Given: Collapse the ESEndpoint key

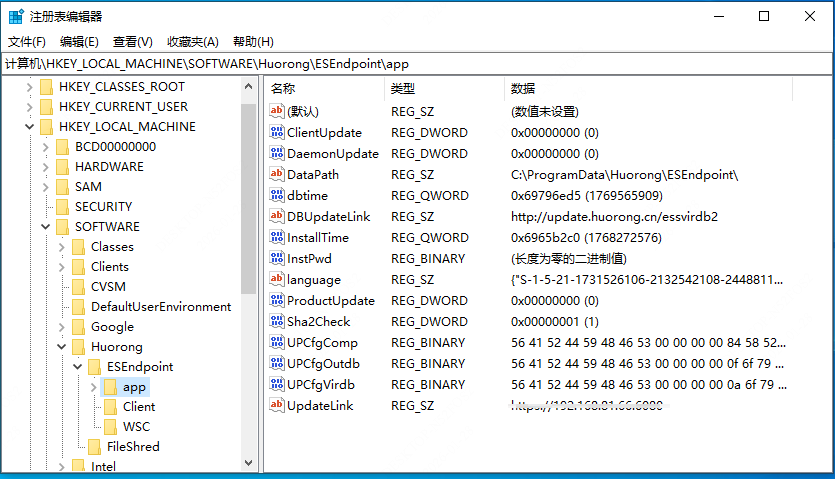Looking at the screenshot, I should (78, 367).
